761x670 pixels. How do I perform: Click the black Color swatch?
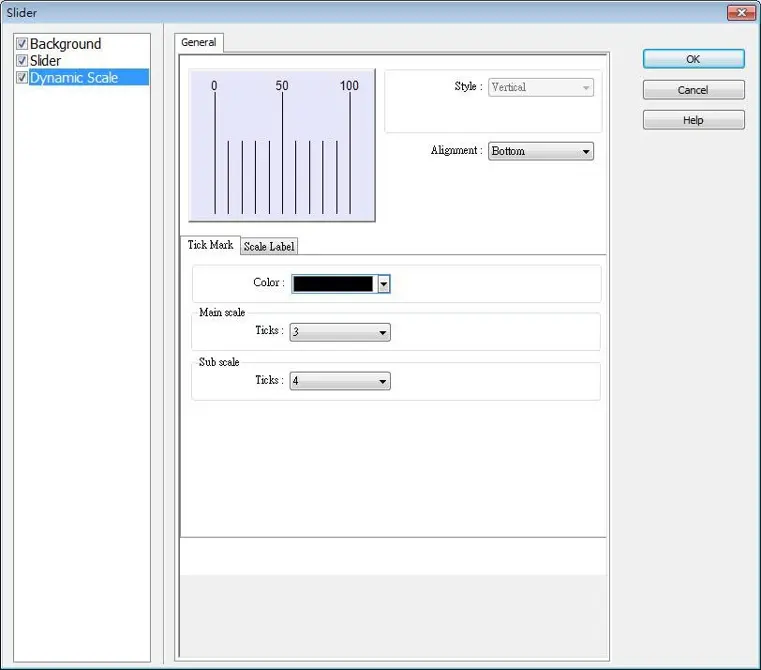point(333,284)
